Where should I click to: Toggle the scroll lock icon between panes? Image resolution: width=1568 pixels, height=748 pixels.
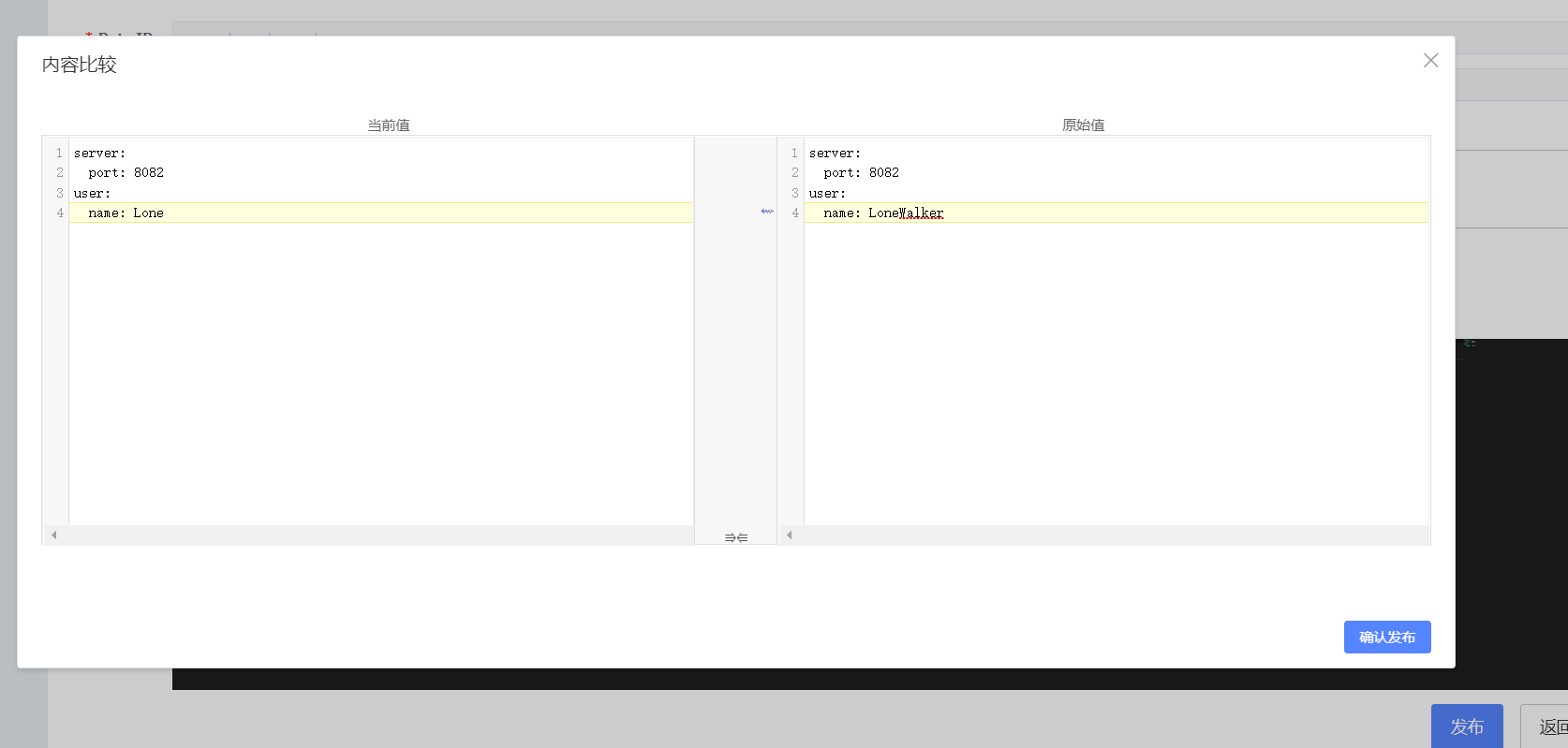click(736, 537)
